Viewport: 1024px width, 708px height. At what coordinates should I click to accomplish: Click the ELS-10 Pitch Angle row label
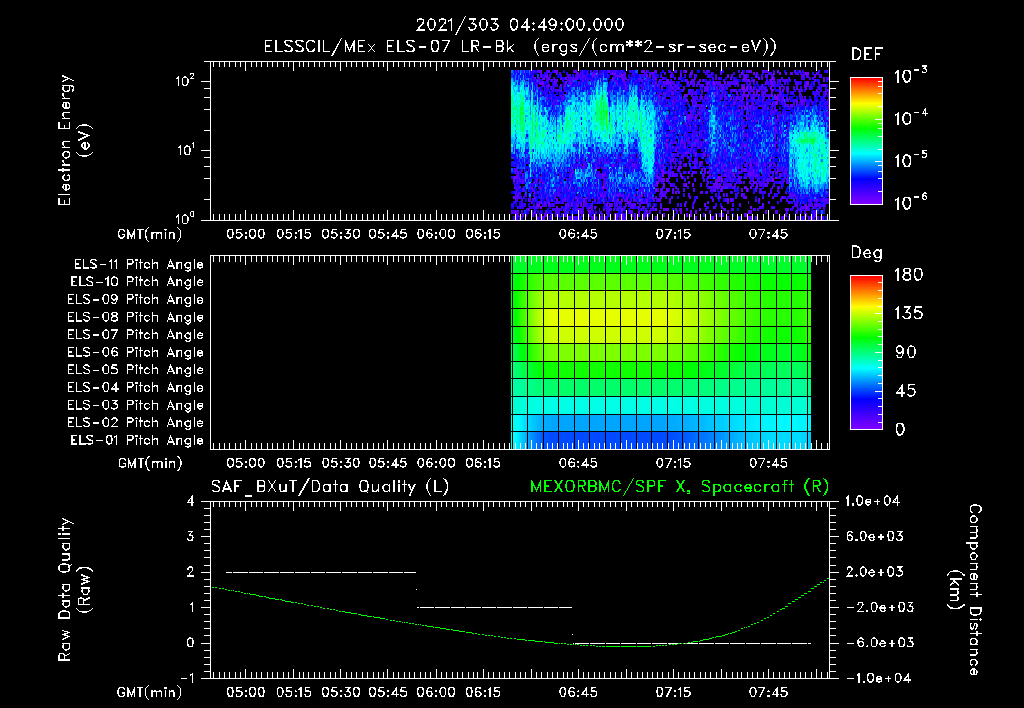tap(137, 282)
